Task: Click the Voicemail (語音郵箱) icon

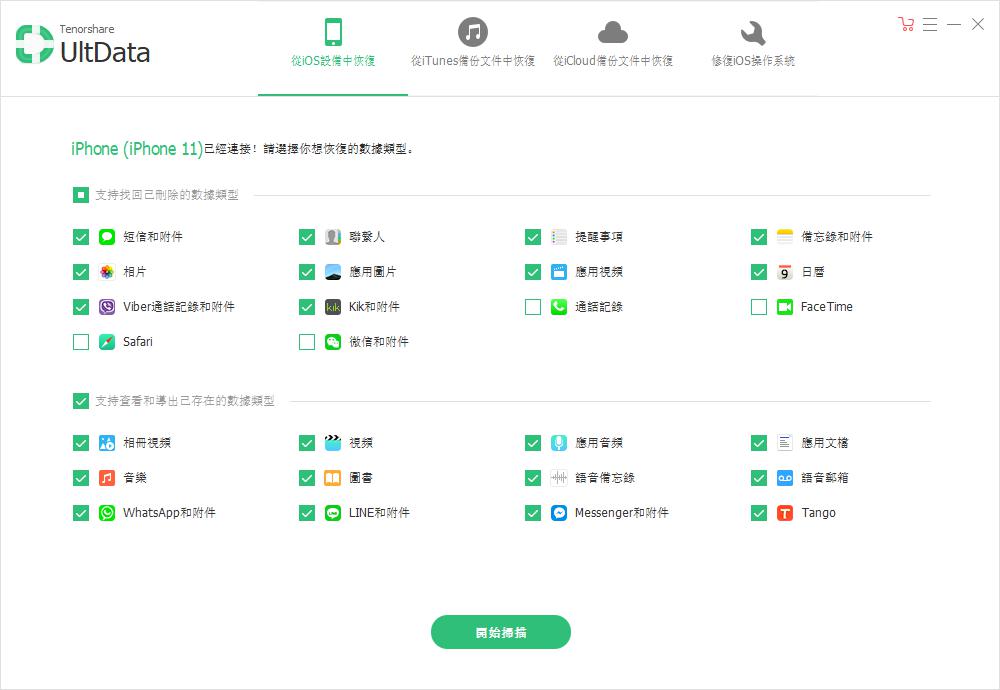Action: (x=784, y=478)
